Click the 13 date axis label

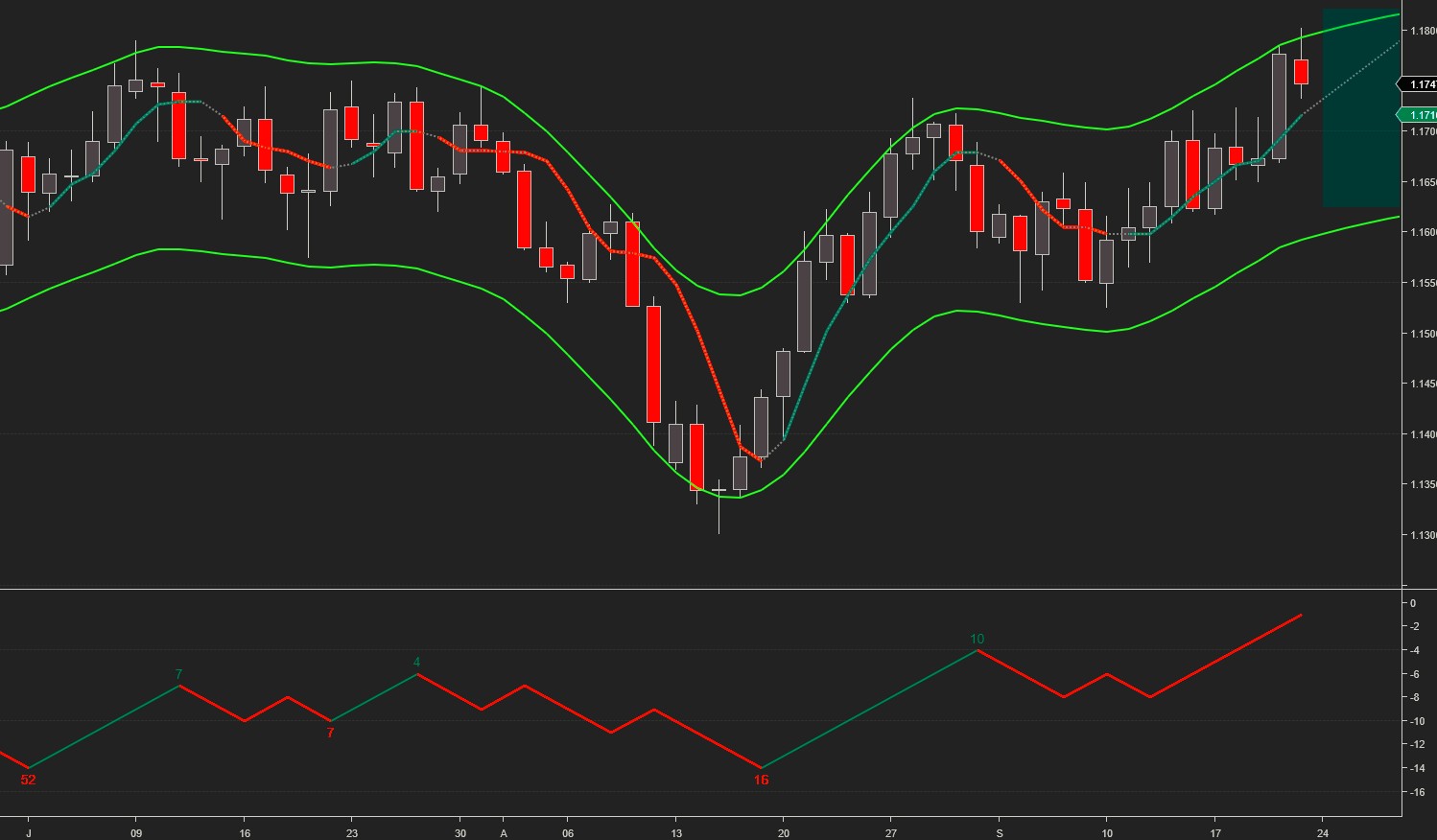676,833
